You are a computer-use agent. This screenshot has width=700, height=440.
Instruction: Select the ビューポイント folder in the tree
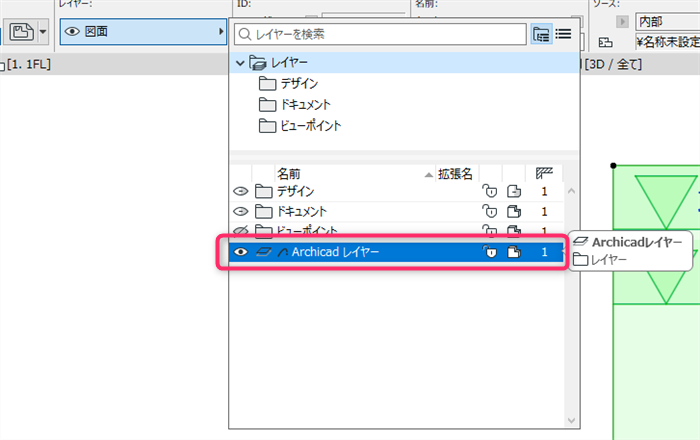(300, 125)
